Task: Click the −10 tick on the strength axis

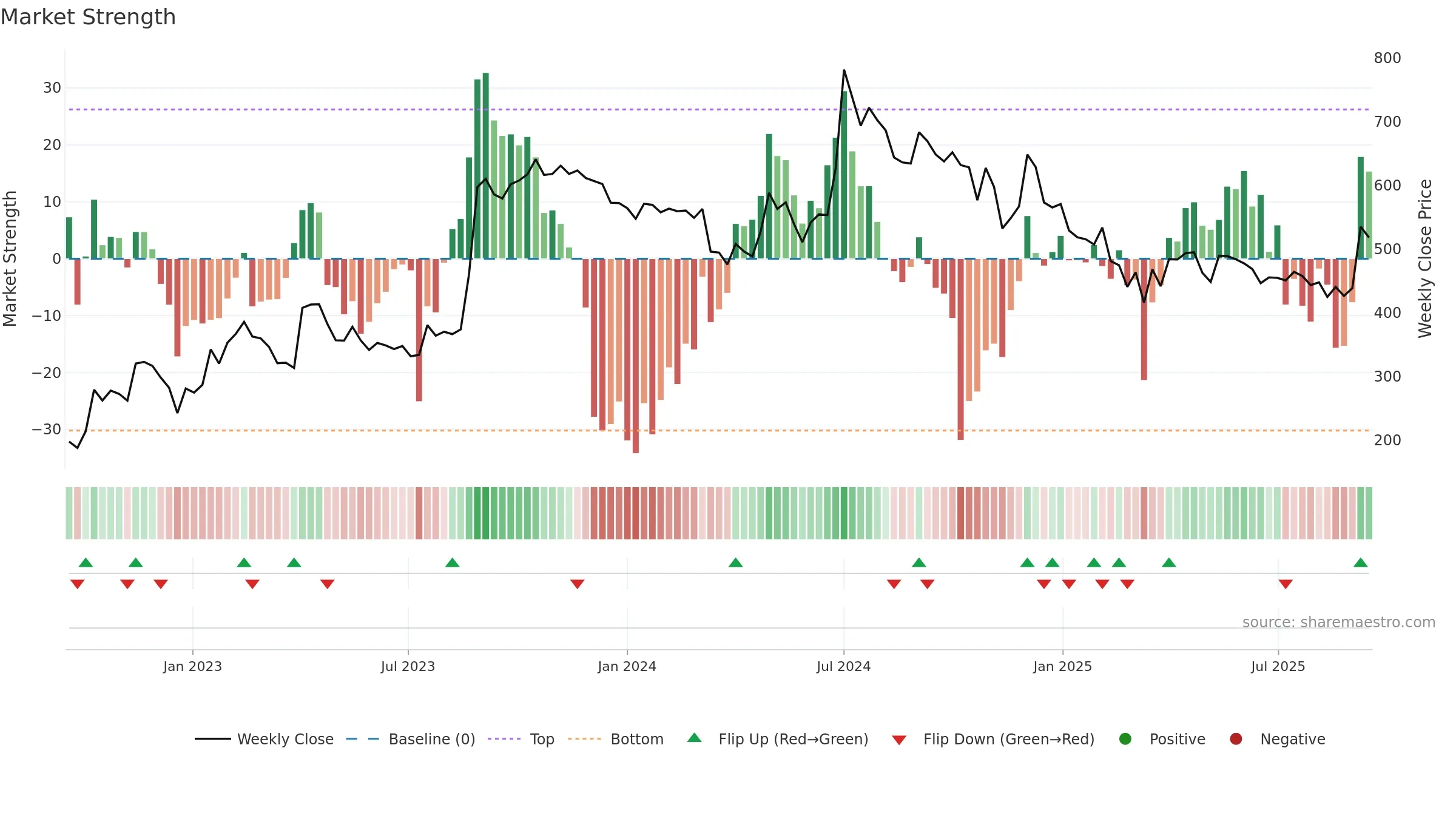Action: pos(47,315)
